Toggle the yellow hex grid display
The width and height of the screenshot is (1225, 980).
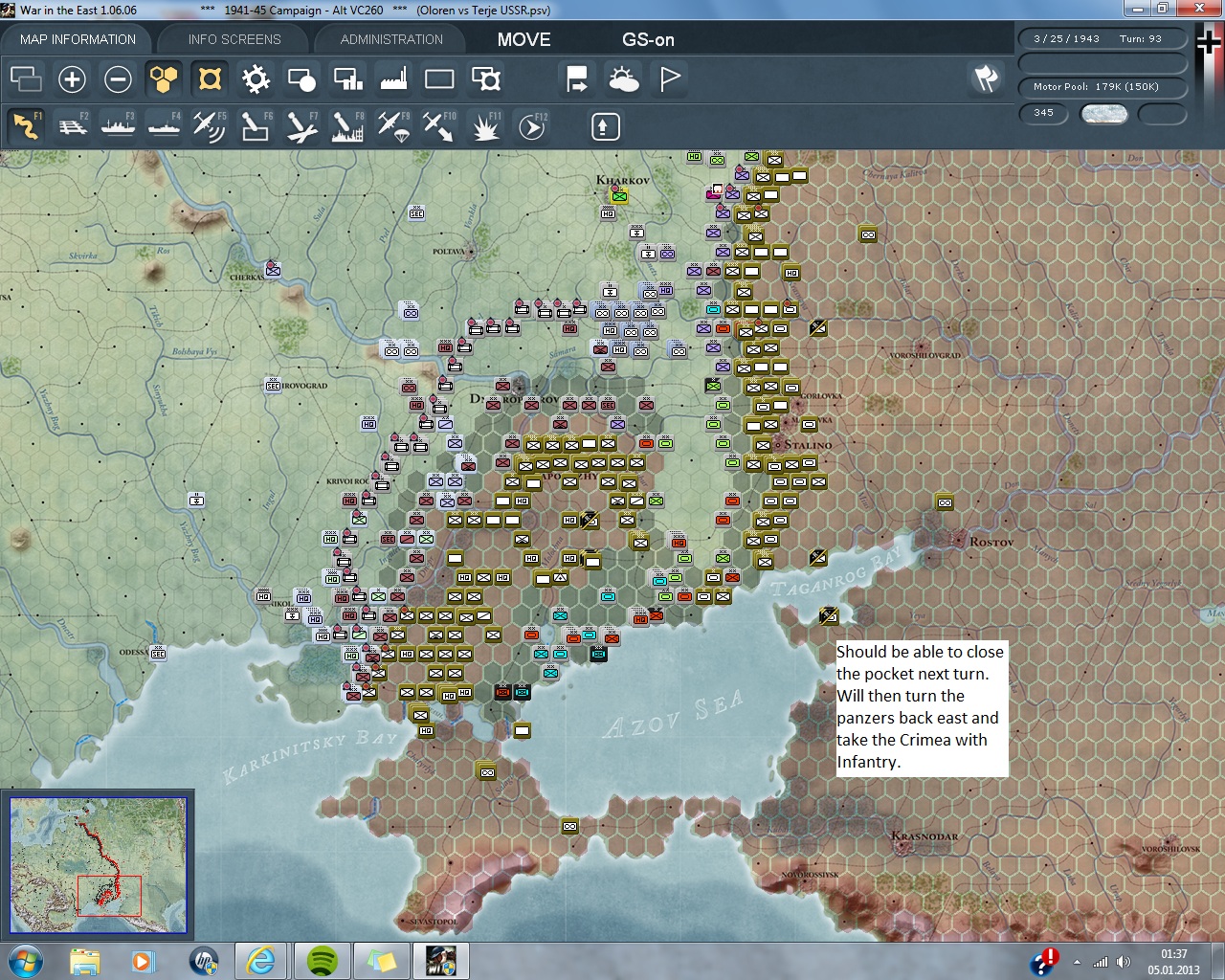pyautogui.click(x=164, y=79)
